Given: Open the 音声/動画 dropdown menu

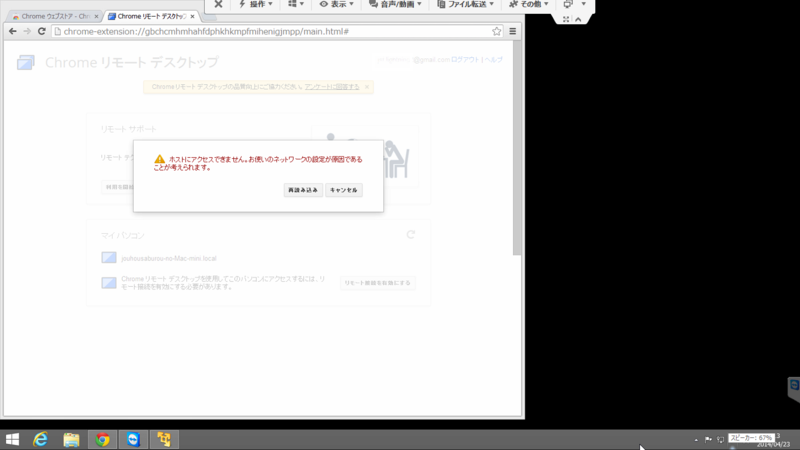Looking at the screenshot, I should (395, 4).
